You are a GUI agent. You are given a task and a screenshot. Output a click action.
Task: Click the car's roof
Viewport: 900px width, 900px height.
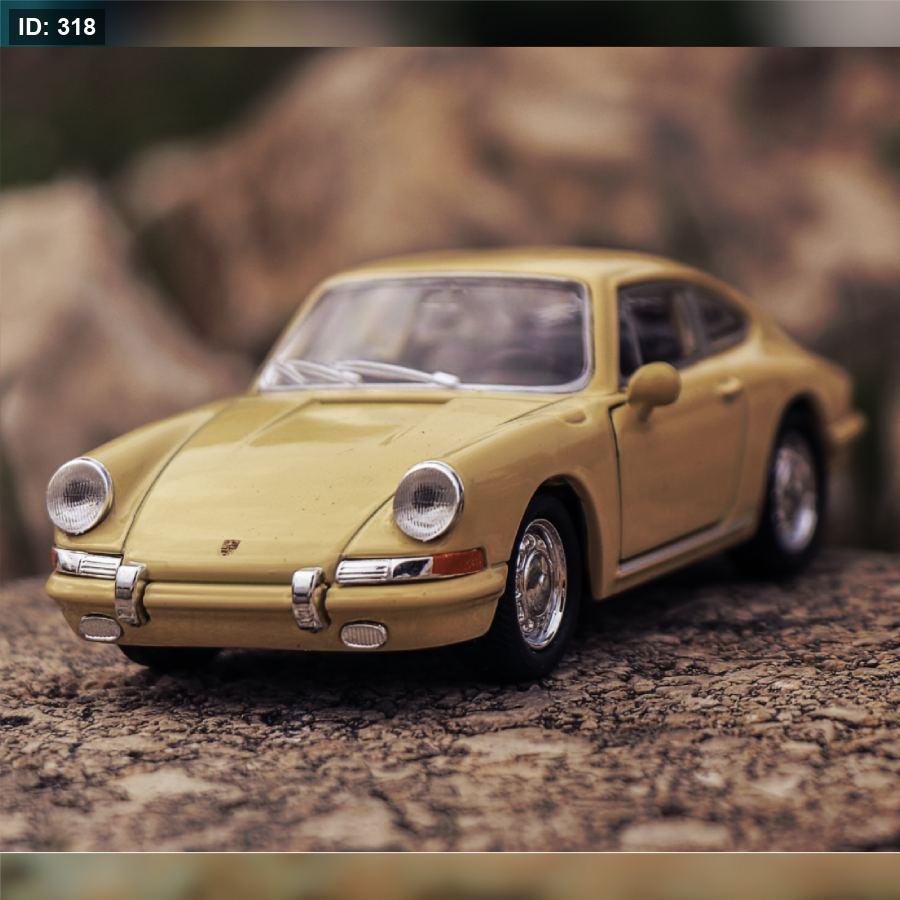coord(500,265)
